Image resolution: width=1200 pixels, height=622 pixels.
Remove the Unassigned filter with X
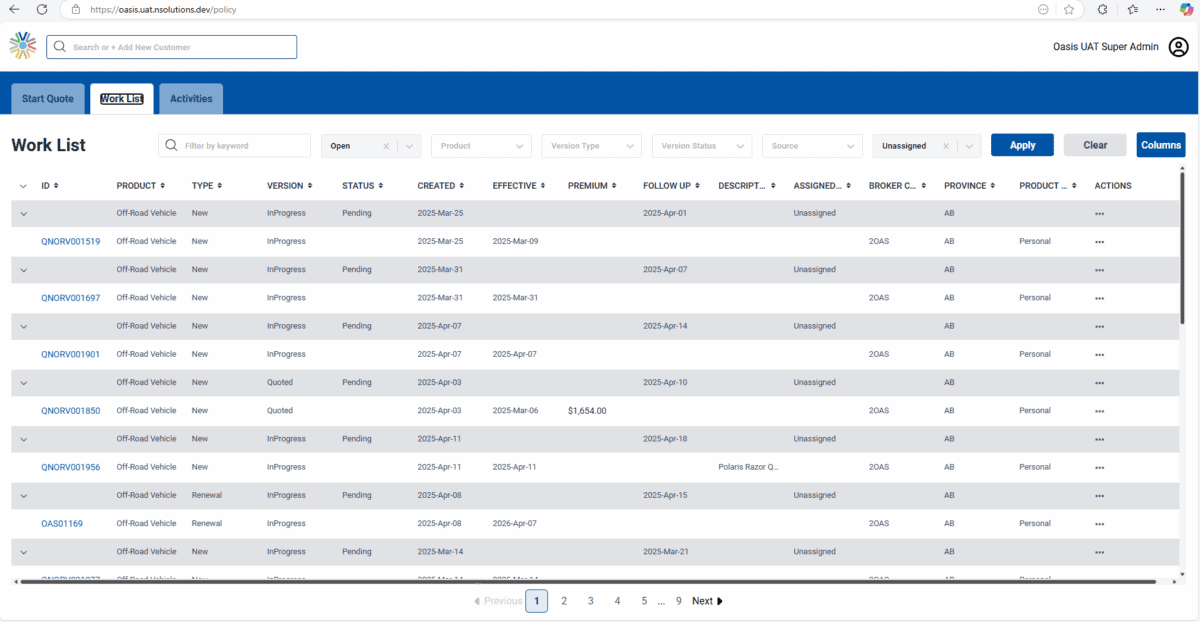pyautogui.click(x=946, y=146)
